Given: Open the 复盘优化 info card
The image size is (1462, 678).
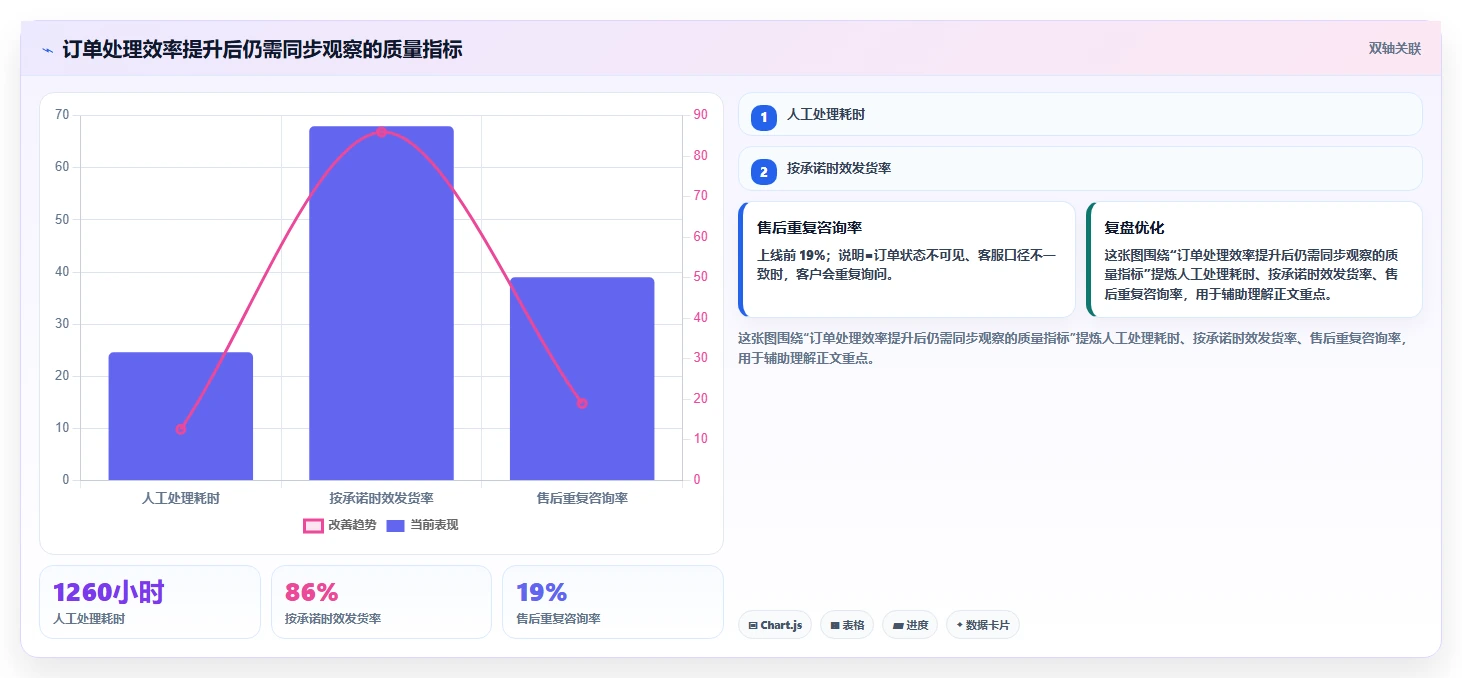Looking at the screenshot, I should pyautogui.click(x=1254, y=259).
